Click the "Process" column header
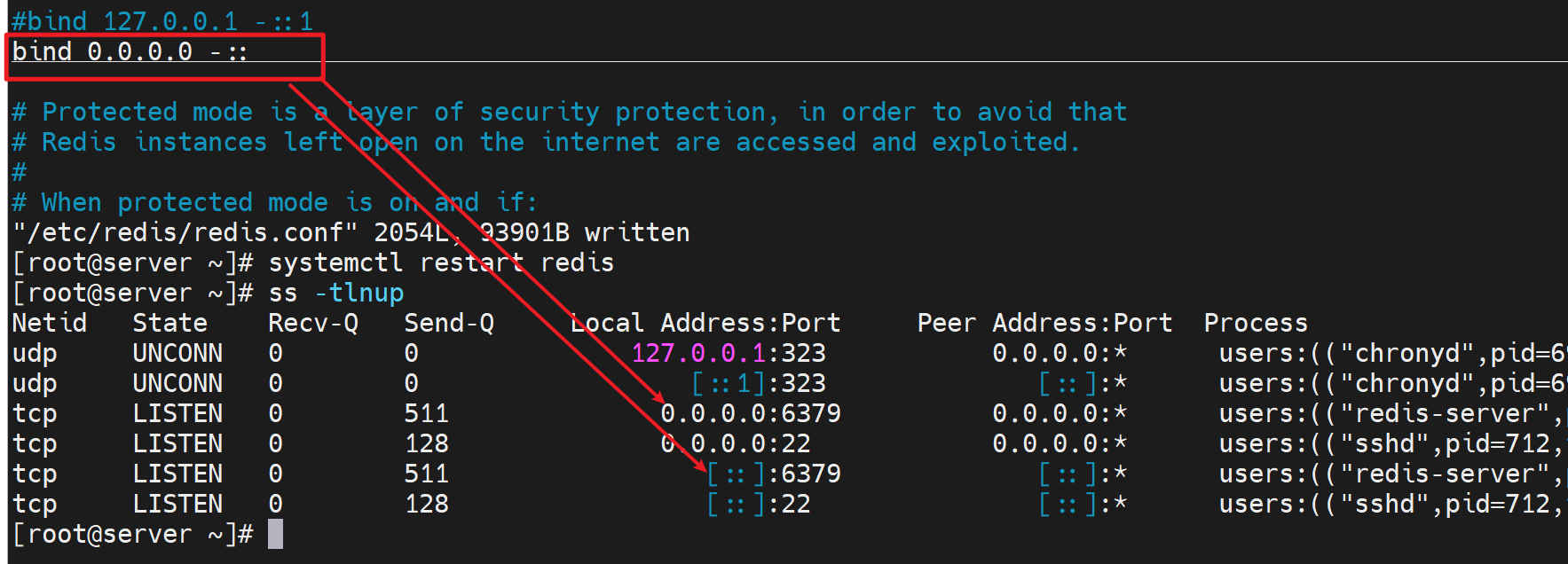Image resolution: width=1568 pixels, height=564 pixels. coord(1256,324)
